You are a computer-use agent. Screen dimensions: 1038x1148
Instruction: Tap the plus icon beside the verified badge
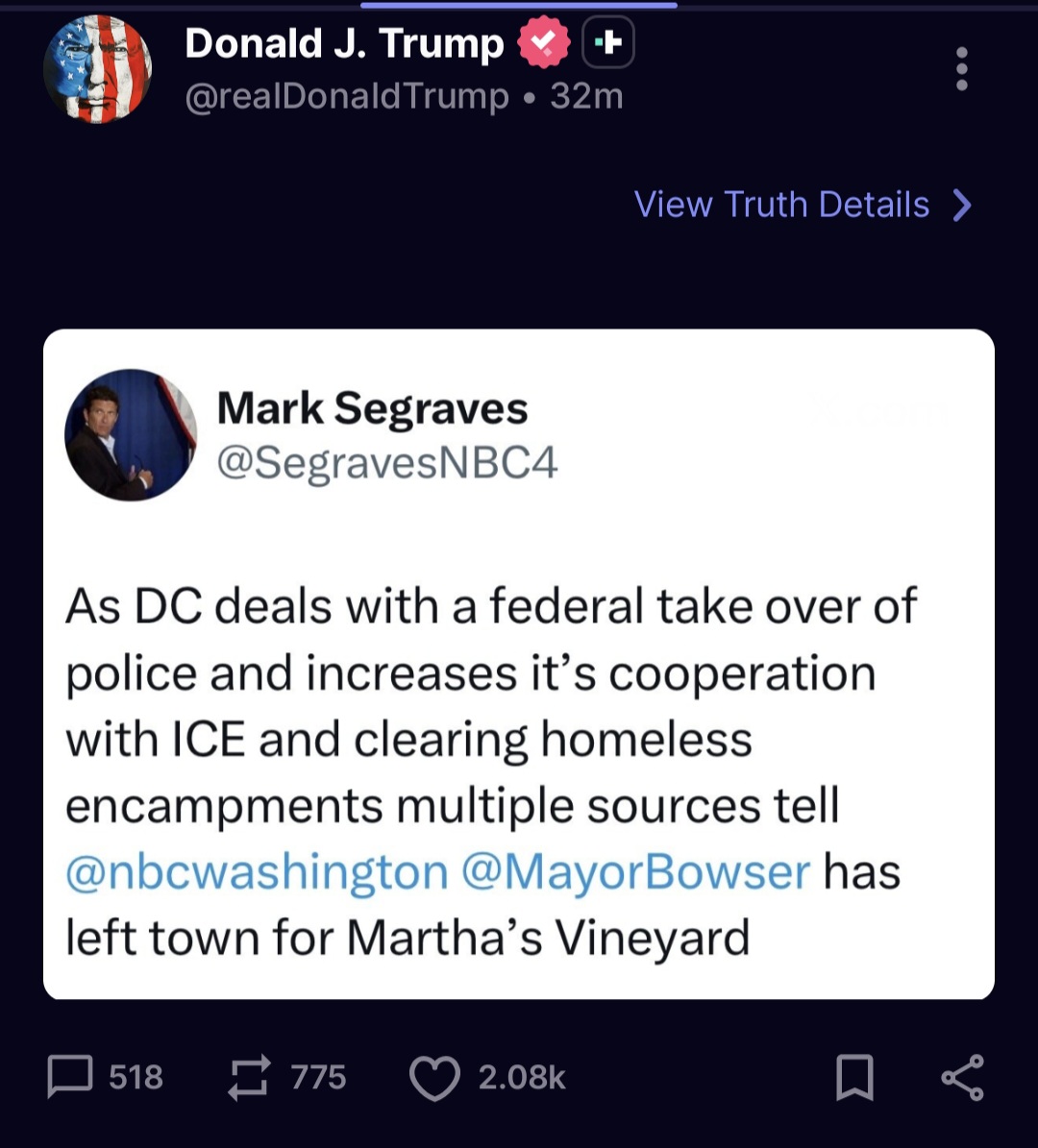[608, 42]
